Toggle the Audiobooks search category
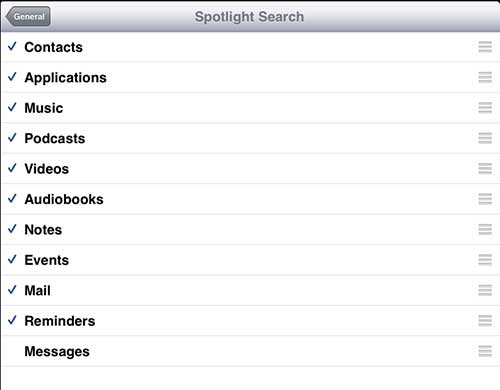This screenshot has width=500, height=390. click(250, 199)
